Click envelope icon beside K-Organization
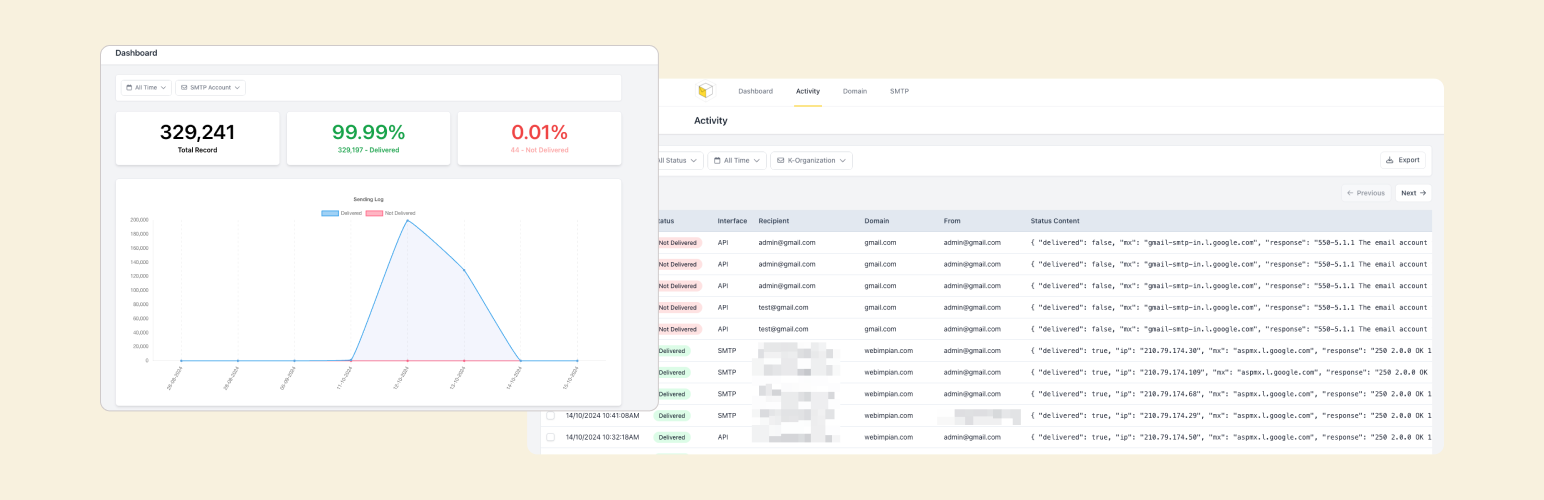 (781, 160)
